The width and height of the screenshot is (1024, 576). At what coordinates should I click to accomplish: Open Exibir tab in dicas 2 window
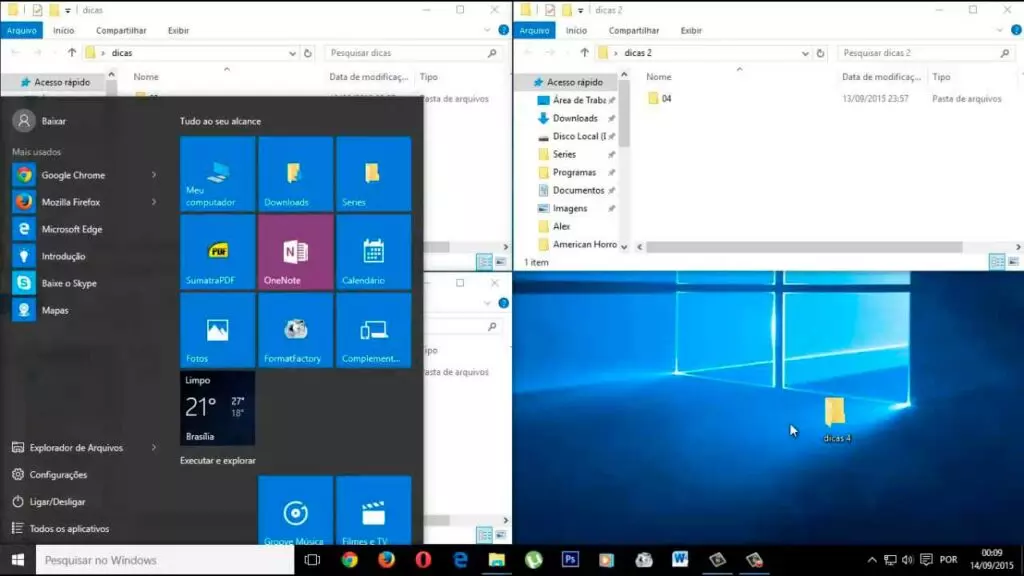[x=691, y=30]
